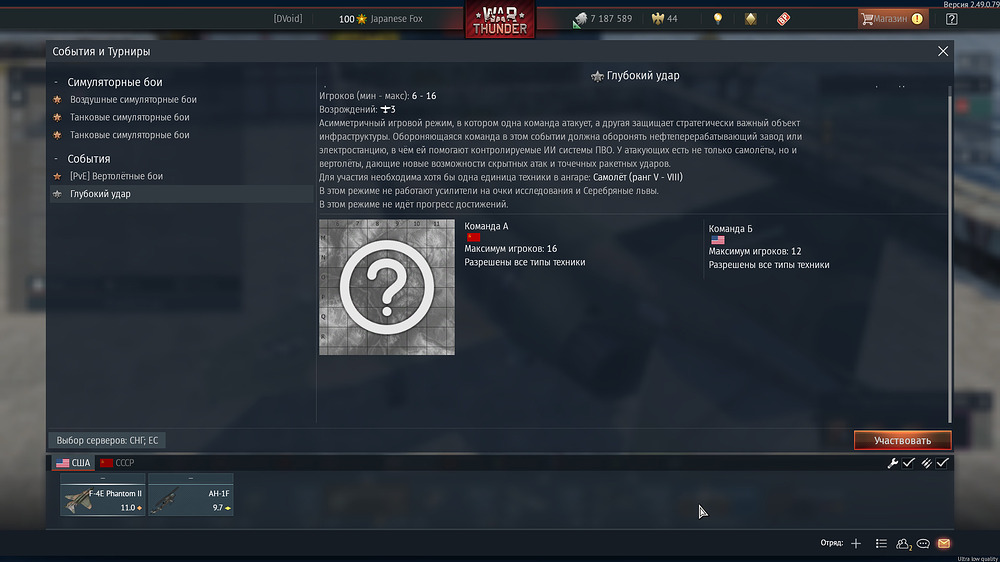1000x562 pixels.
Task: Click the lightbulb hint icon in top bar
Action: (718, 18)
